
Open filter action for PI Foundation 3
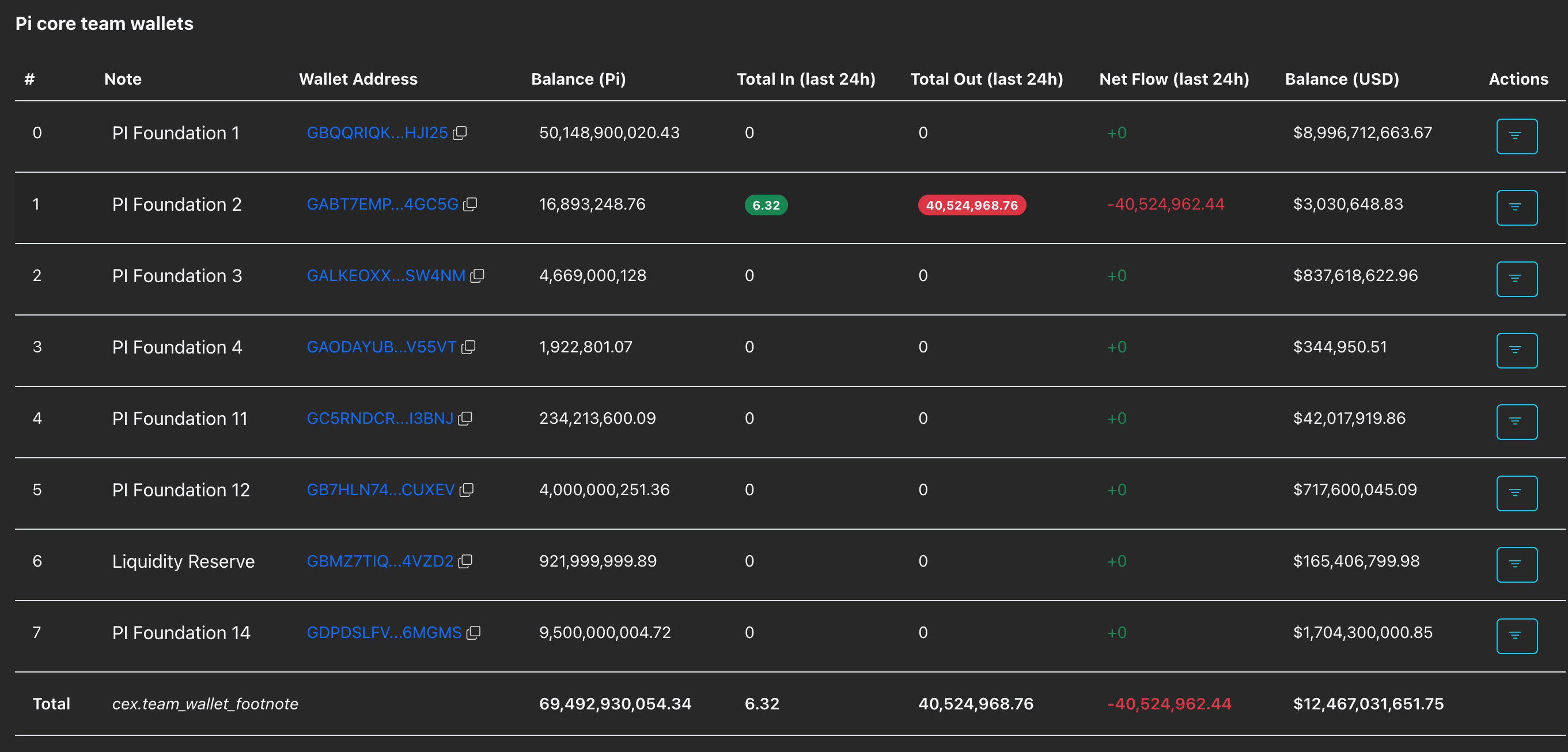1516,279
